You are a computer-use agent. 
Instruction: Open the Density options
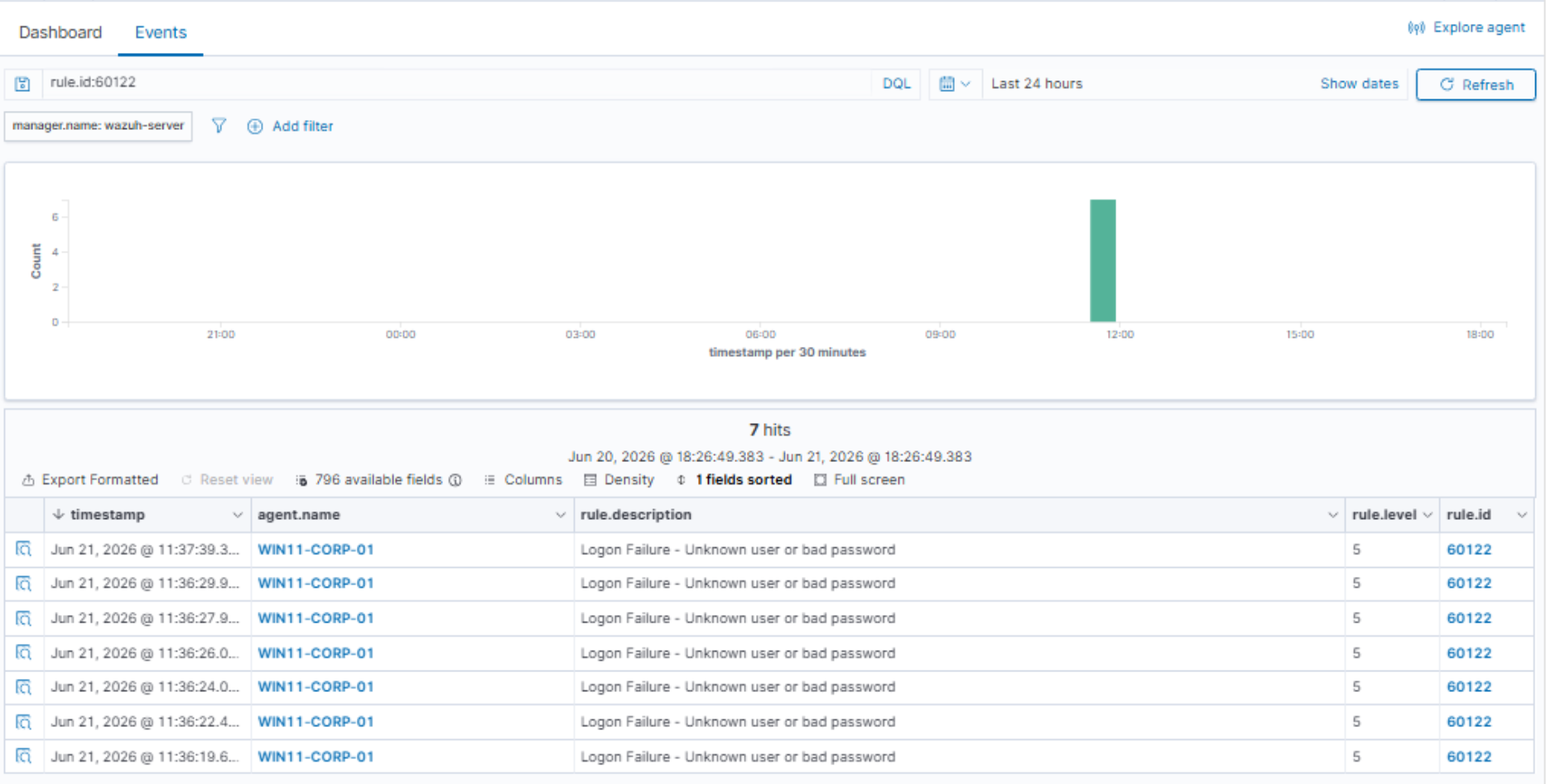click(619, 479)
